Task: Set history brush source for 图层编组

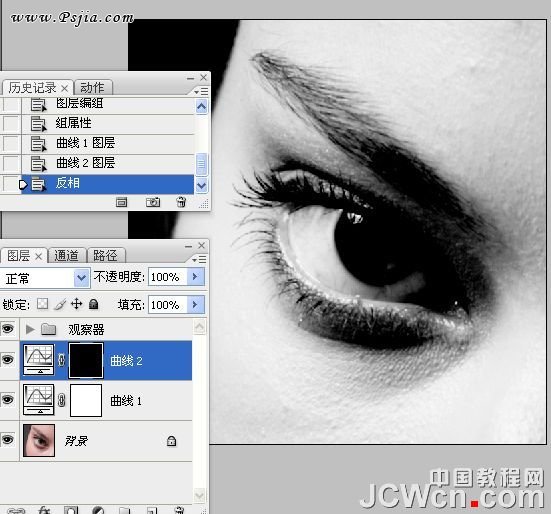Action: click(11, 104)
